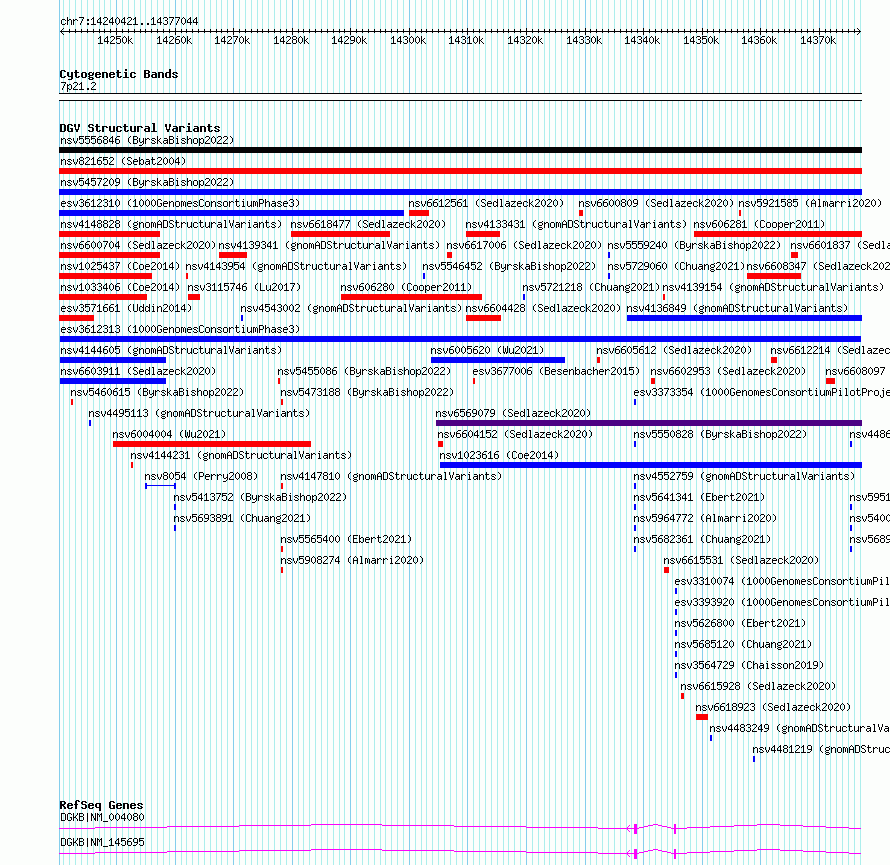This screenshot has width=890, height=865.
Task: Open nsv6618923 (Sedlazeck2020) label
Action: (x=773, y=707)
